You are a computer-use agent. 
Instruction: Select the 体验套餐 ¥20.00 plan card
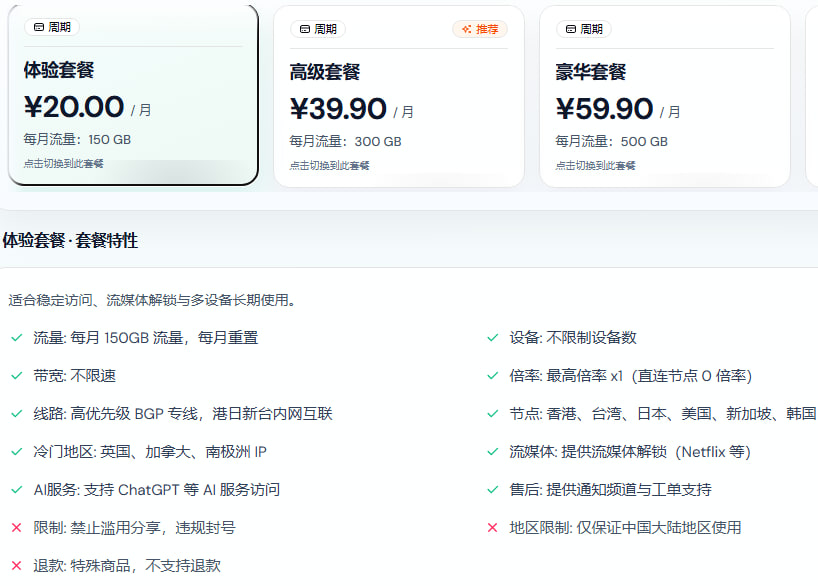[x=132, y=95]
